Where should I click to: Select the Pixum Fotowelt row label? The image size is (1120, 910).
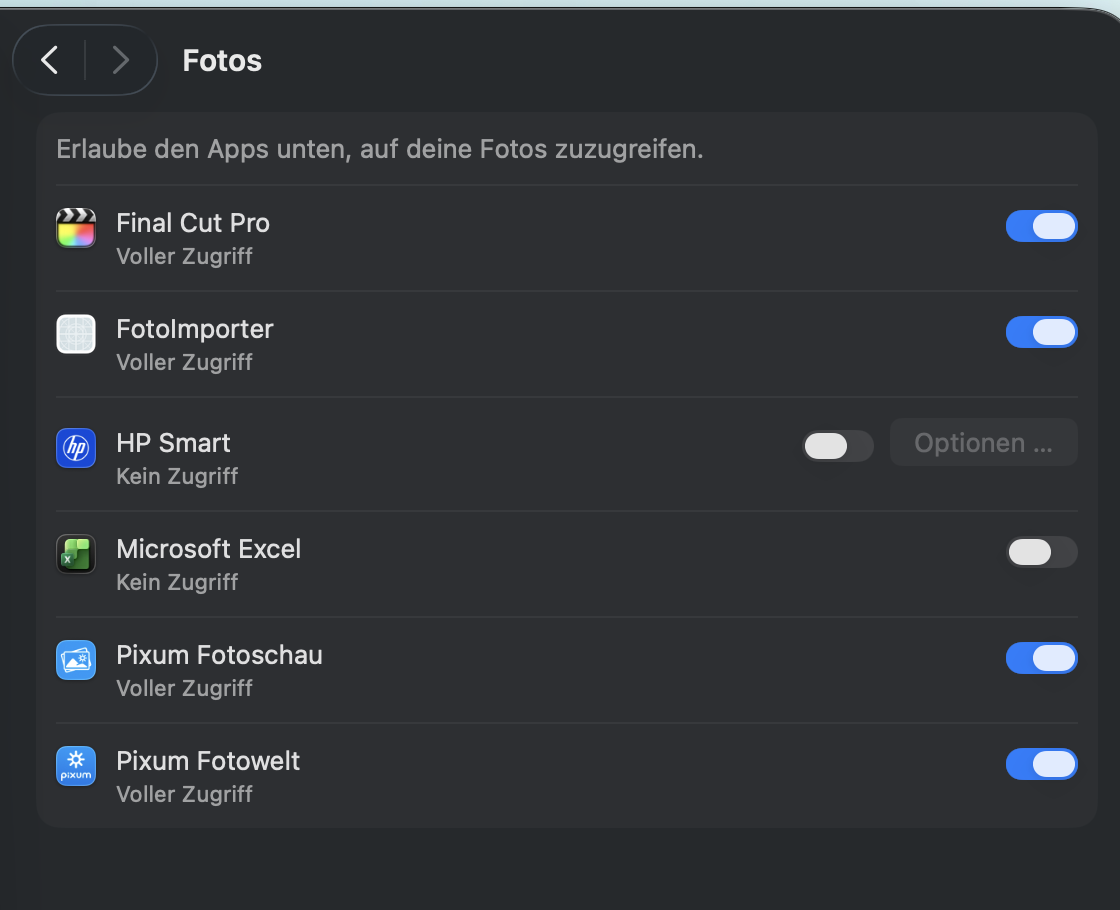tap(208, 761)
